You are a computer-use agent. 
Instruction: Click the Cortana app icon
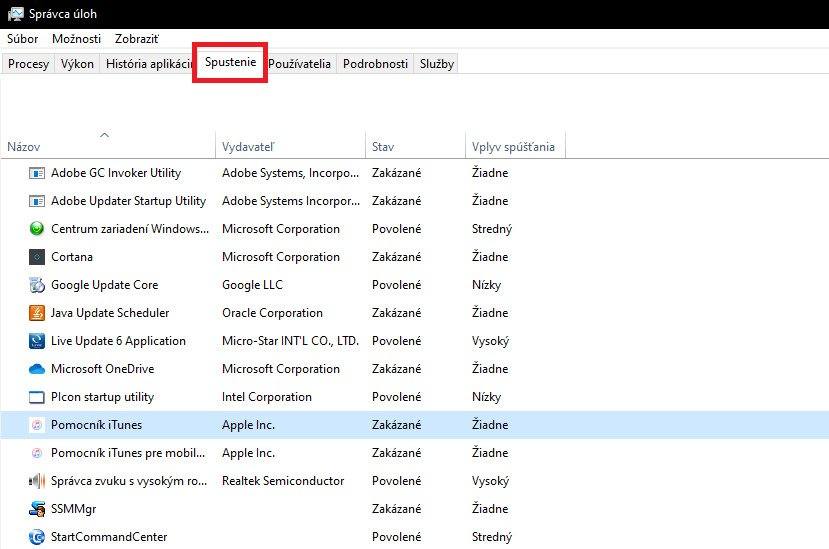click(36, 257)
